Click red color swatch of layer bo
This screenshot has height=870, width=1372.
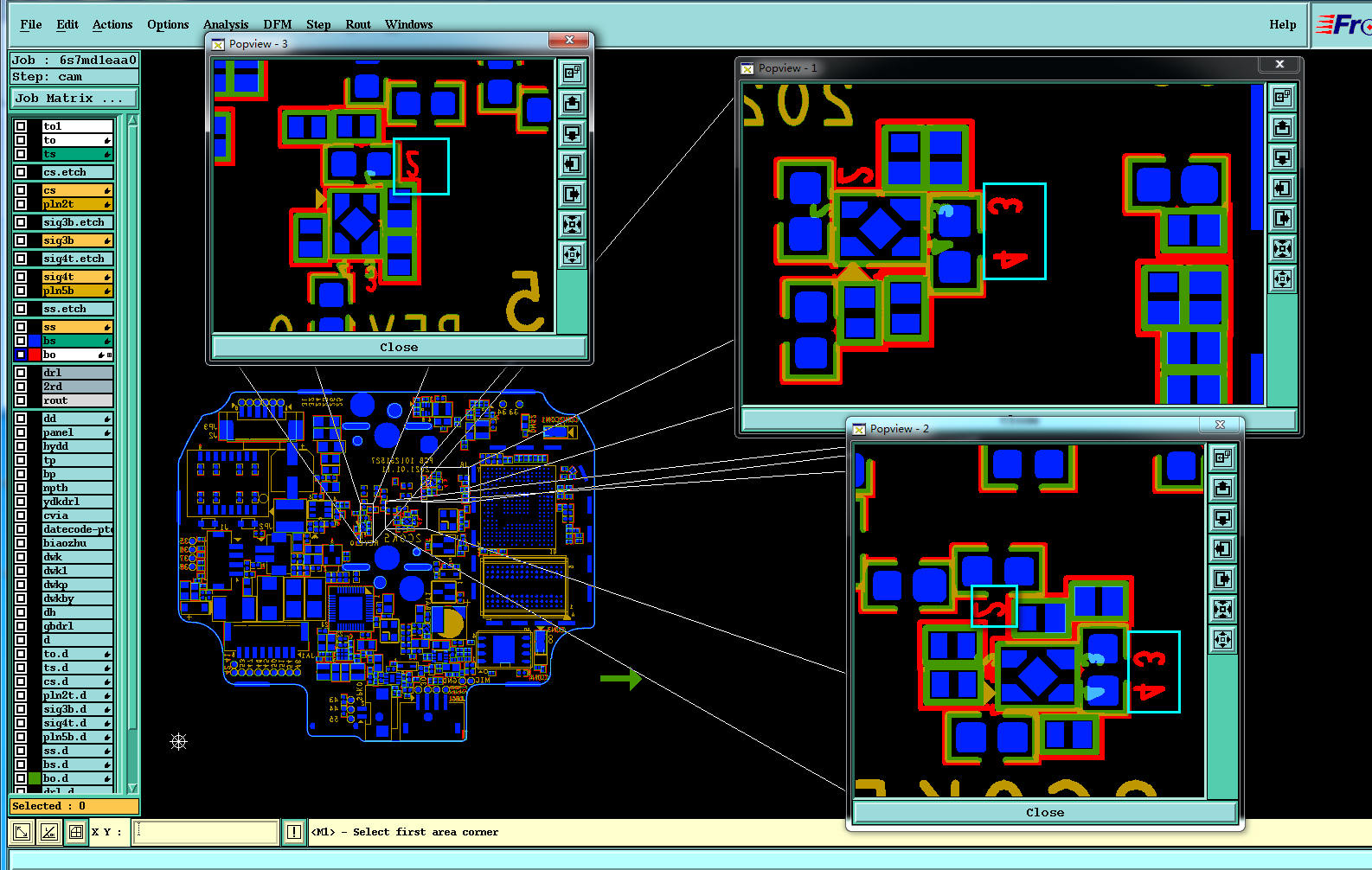point(35,355)
